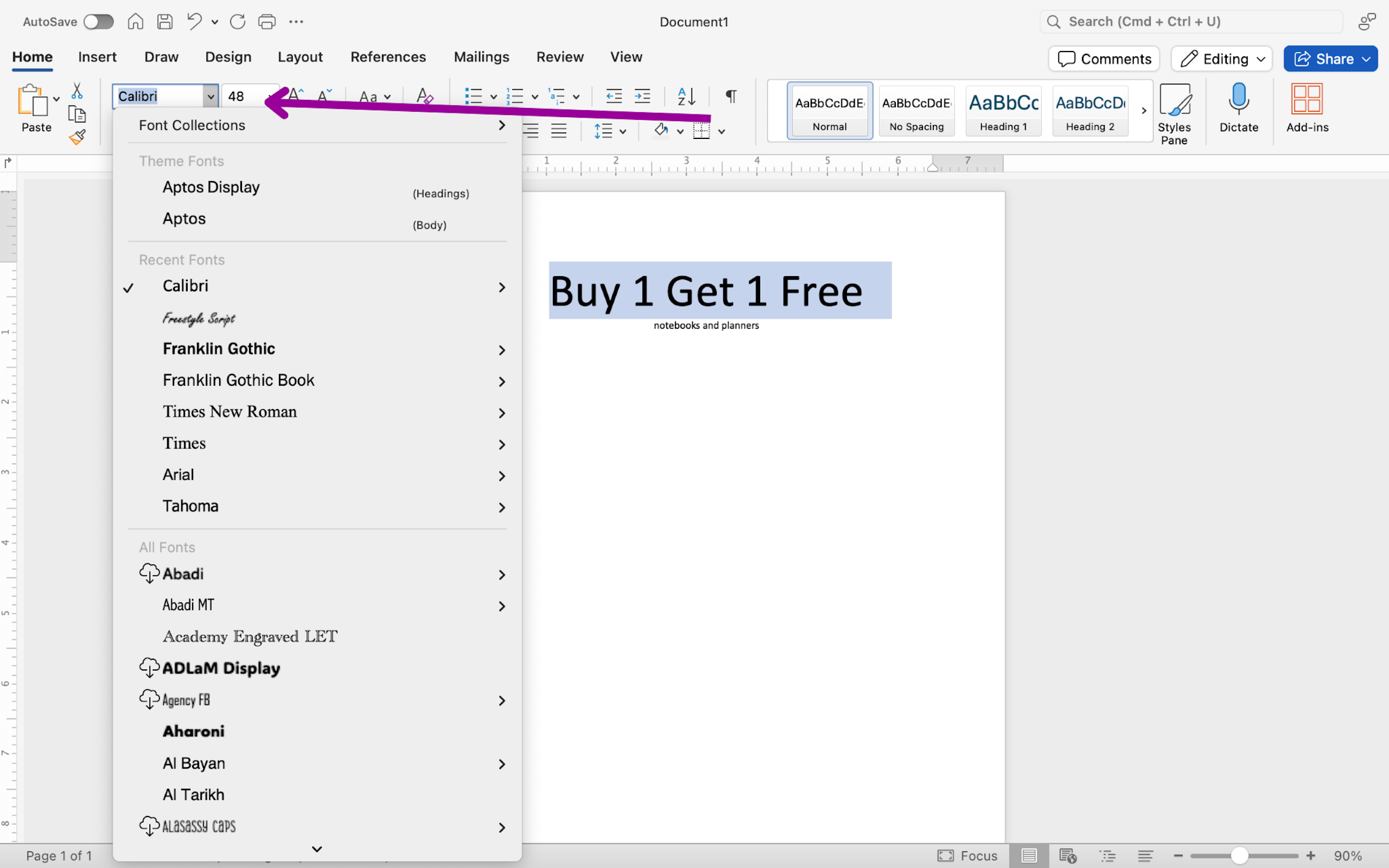Open the Mailings tab
1389x868 pixels.
482,57
